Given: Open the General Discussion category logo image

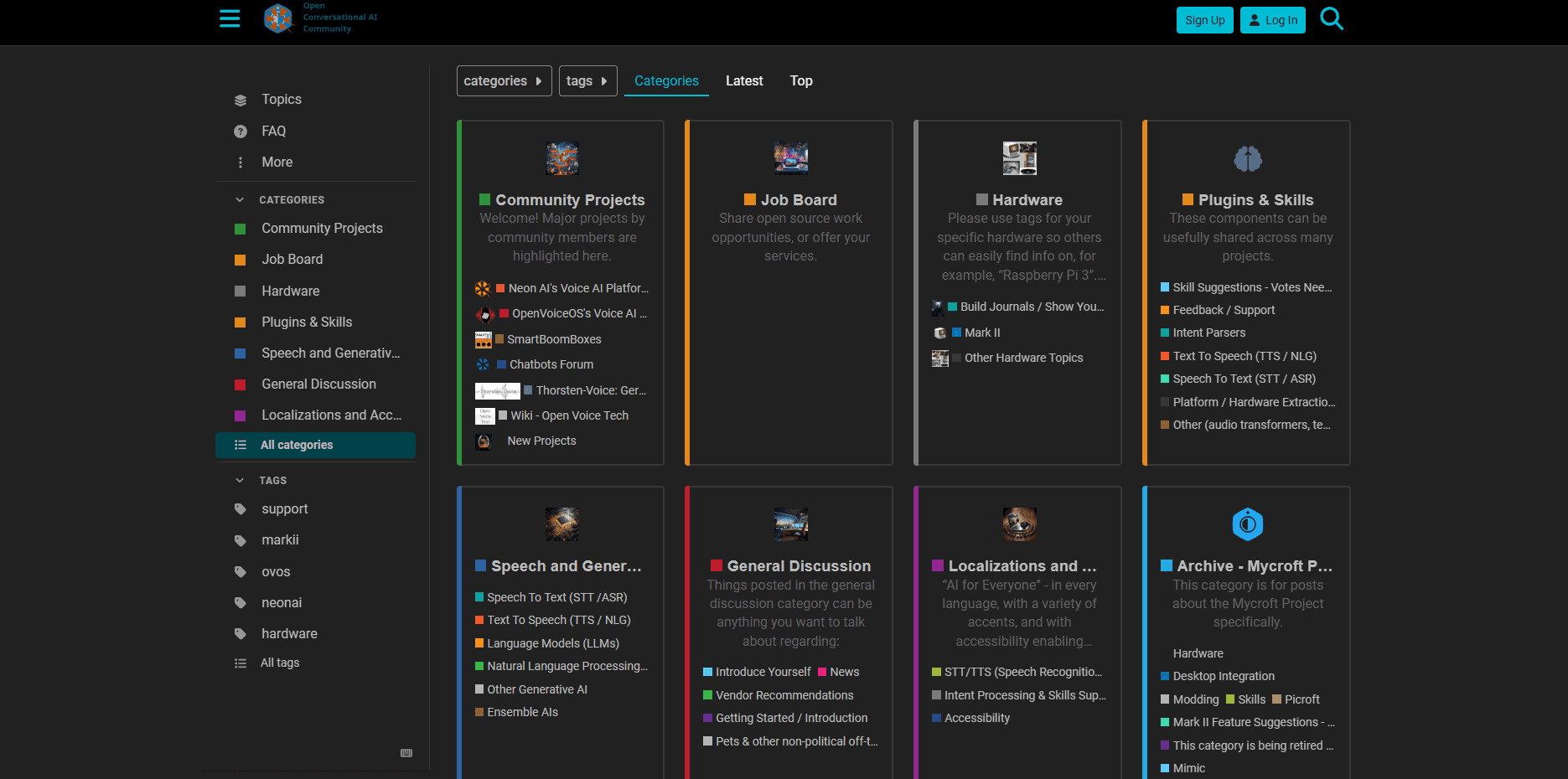Looking at the screenshot, I should [x=791, y=524].
